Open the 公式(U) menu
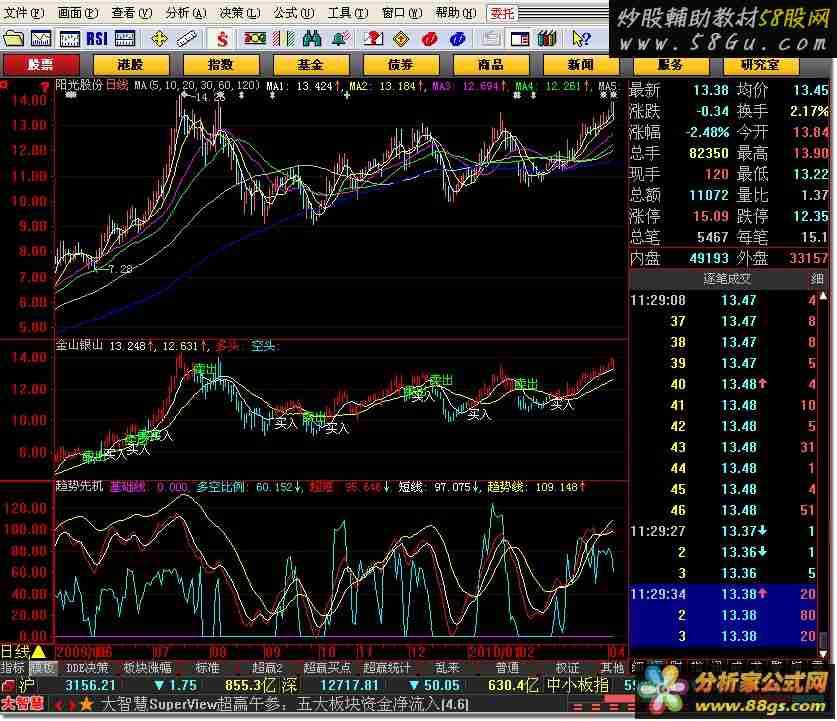The width and height of the screenshot is (837, 721). 294,12
